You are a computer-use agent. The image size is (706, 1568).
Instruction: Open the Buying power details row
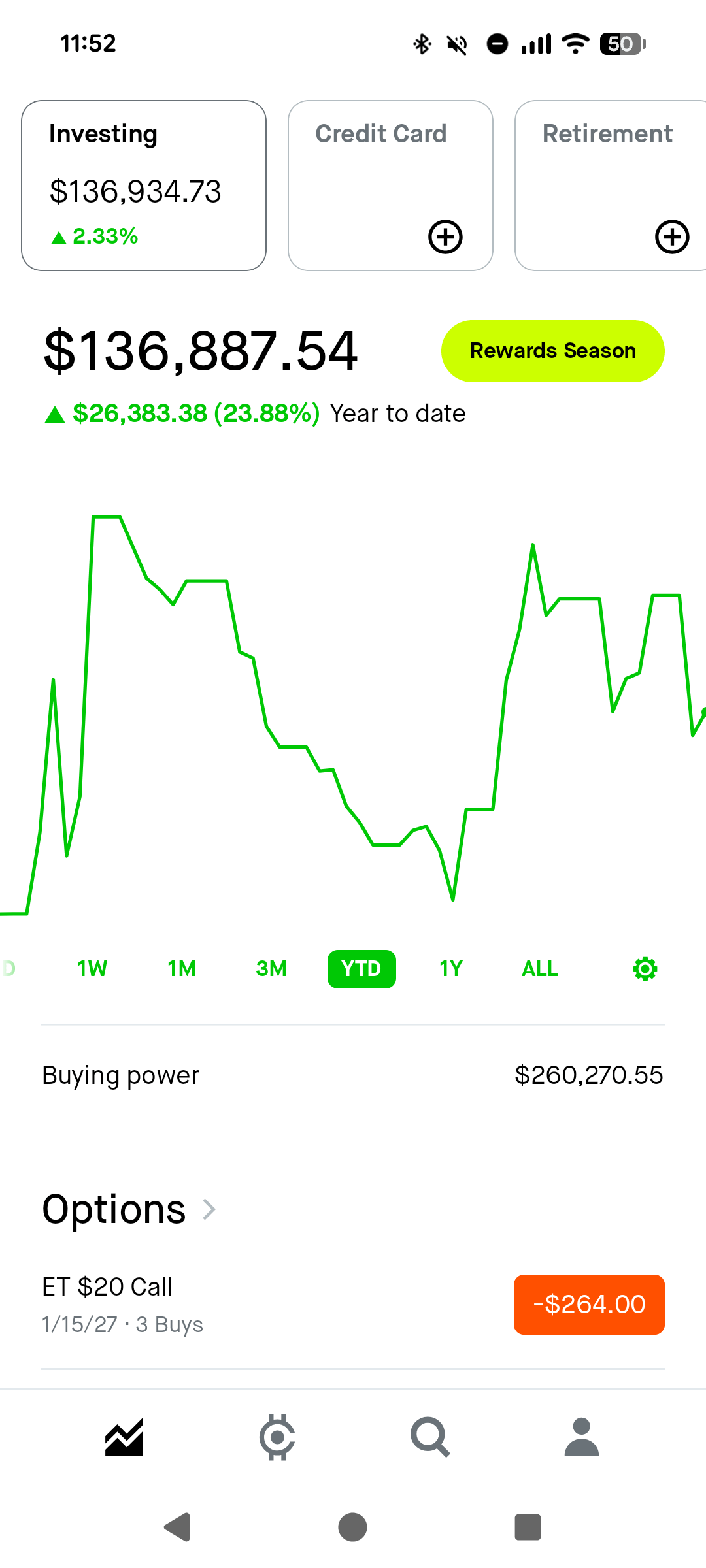(x=353, y=1075)
